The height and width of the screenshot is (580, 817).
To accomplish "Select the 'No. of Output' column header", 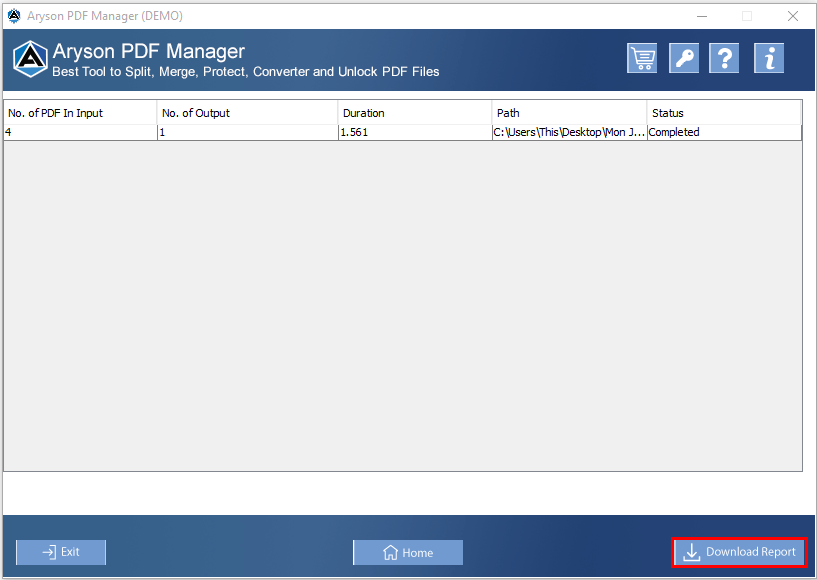I will pyautogui.click(x=247, y=113).
